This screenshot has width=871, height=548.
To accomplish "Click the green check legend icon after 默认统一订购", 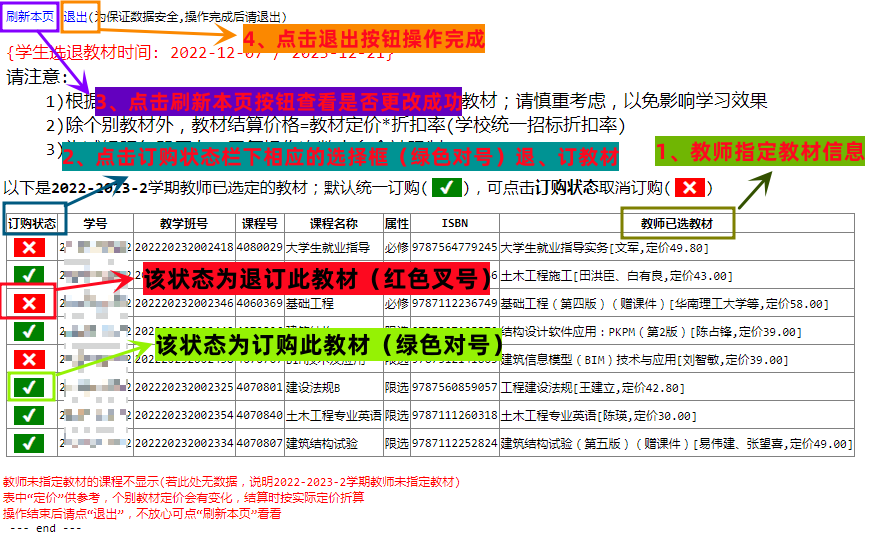I will (x=448, y=188).
